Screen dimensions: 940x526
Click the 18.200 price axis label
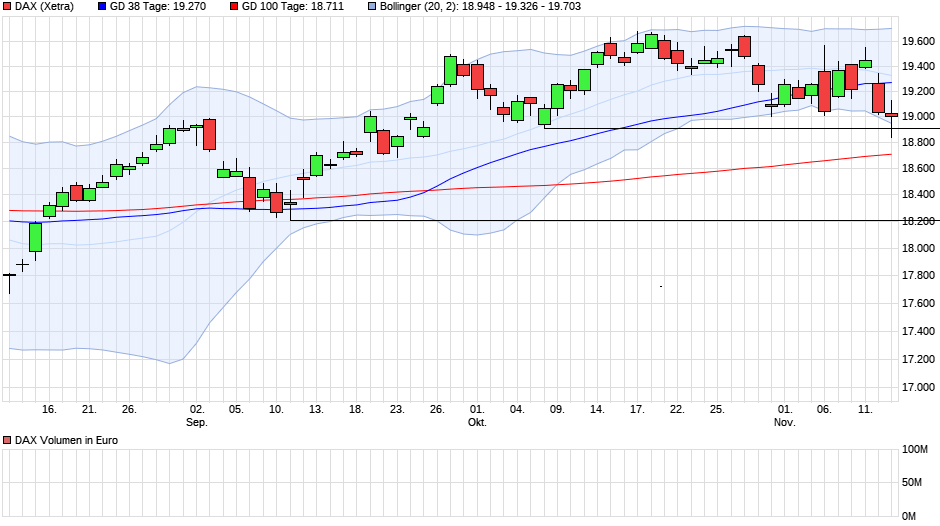pyautogui.click(x=918, y=221)
